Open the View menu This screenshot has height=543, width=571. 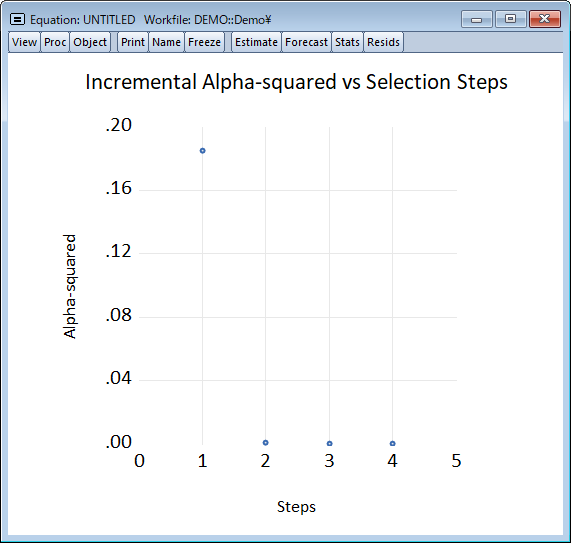[24, 42]
